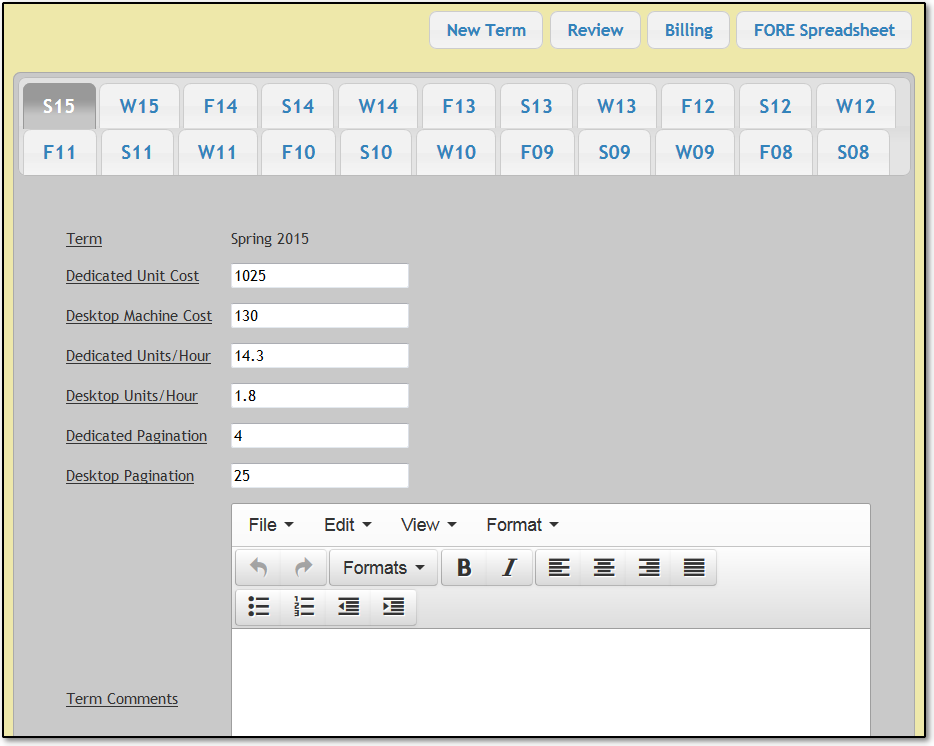Decrease indent in the editor

point(348,607)
